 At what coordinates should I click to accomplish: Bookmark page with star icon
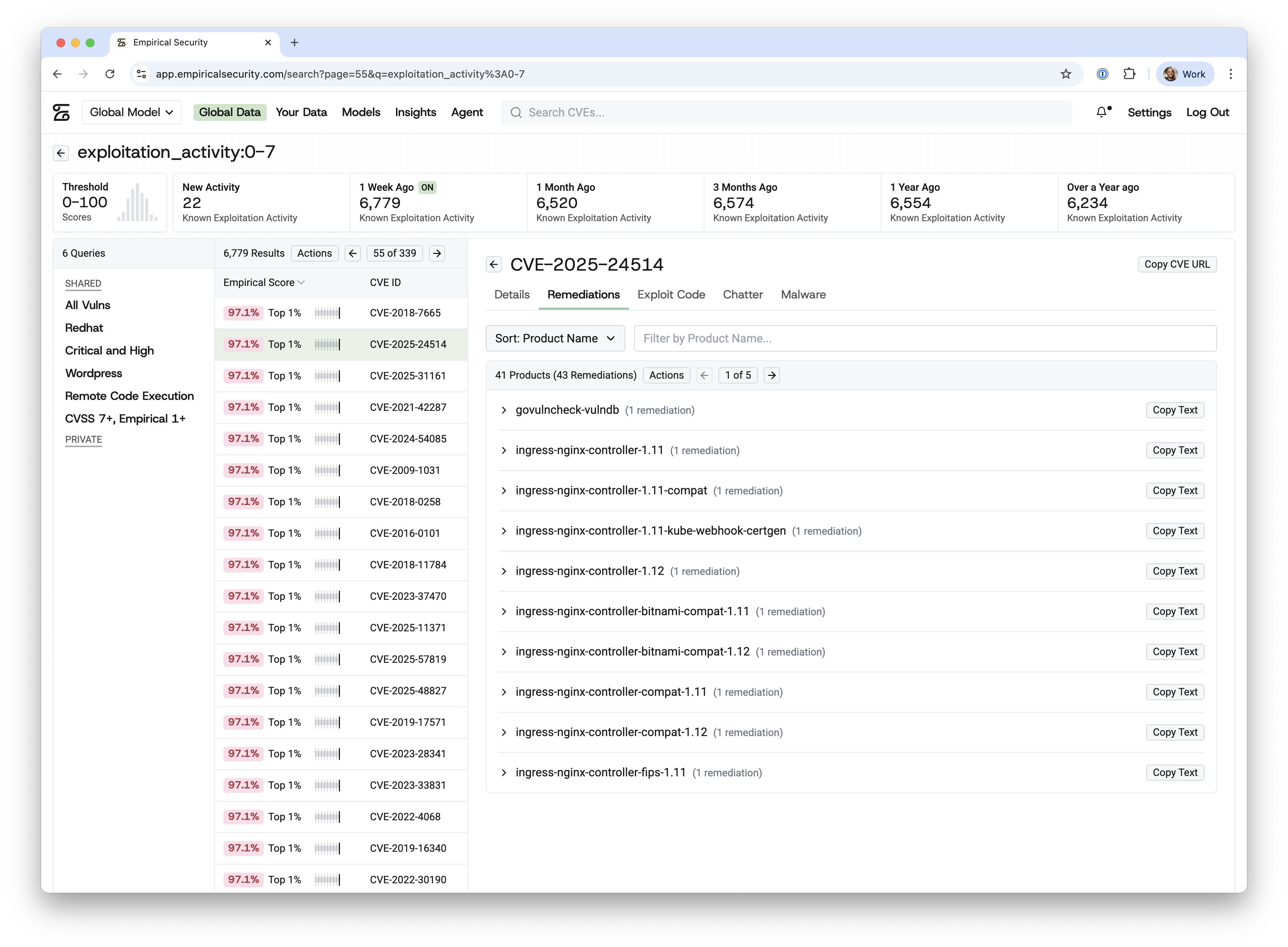(1066, 74)
